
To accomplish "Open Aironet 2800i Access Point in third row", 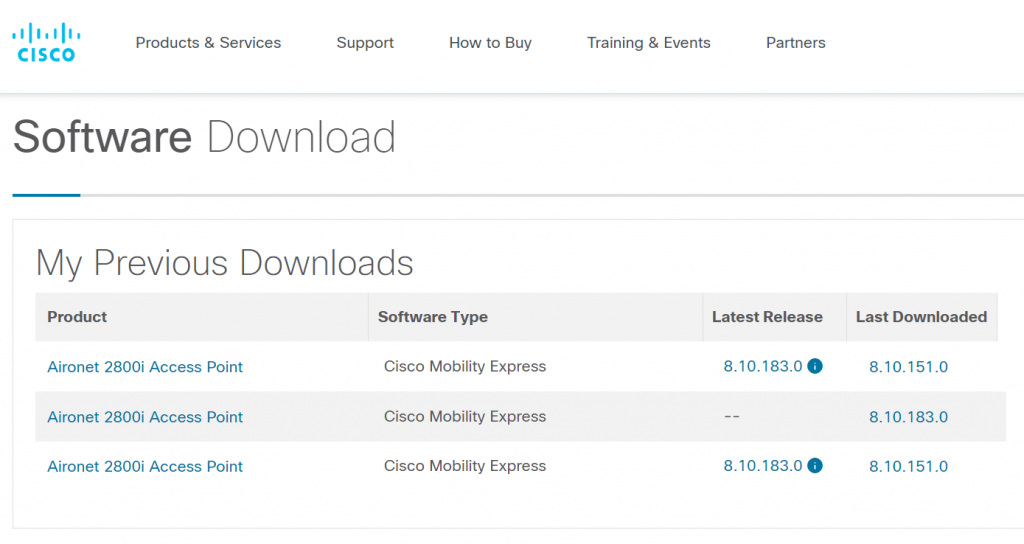I will click(145, 467).
